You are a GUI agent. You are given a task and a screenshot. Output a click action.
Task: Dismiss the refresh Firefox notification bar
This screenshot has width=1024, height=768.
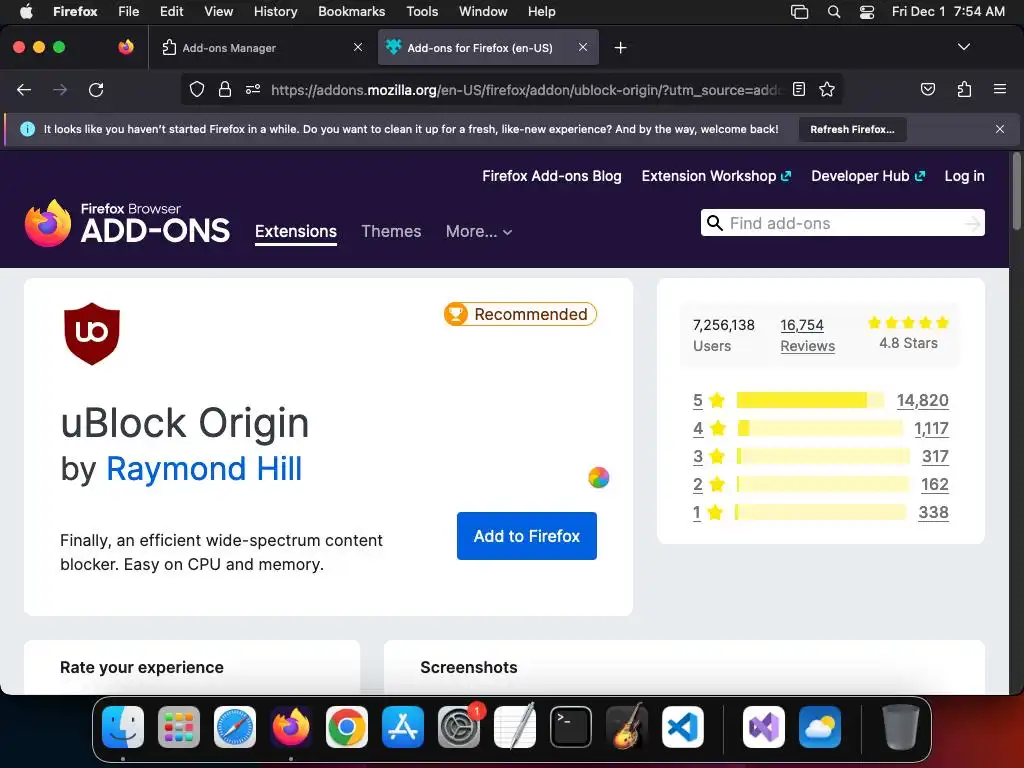(x=999, y=129)
